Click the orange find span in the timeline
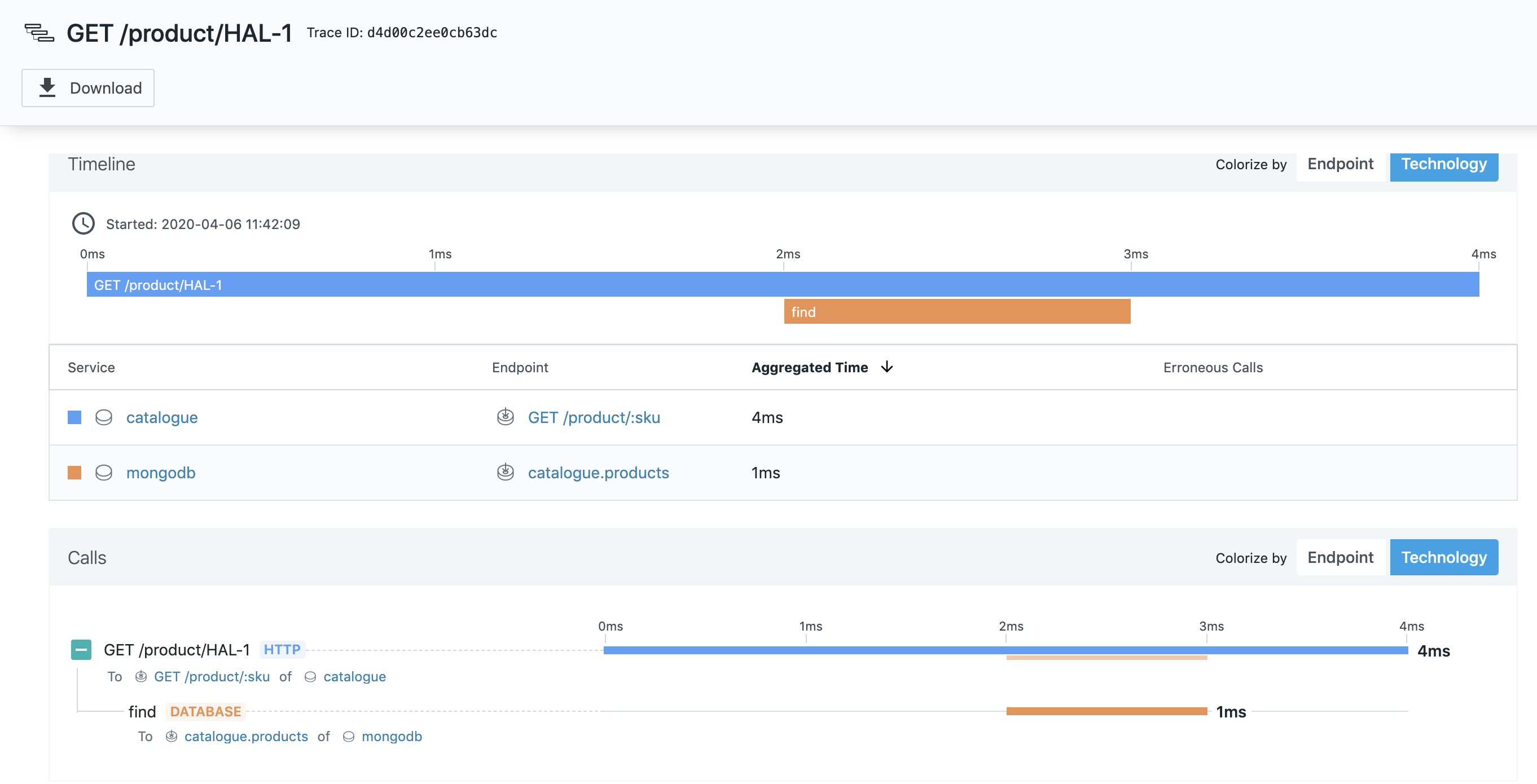Image resolution: width=1537 pixels, height=784 pixels. pyautogui.click(x=955, y=311)
